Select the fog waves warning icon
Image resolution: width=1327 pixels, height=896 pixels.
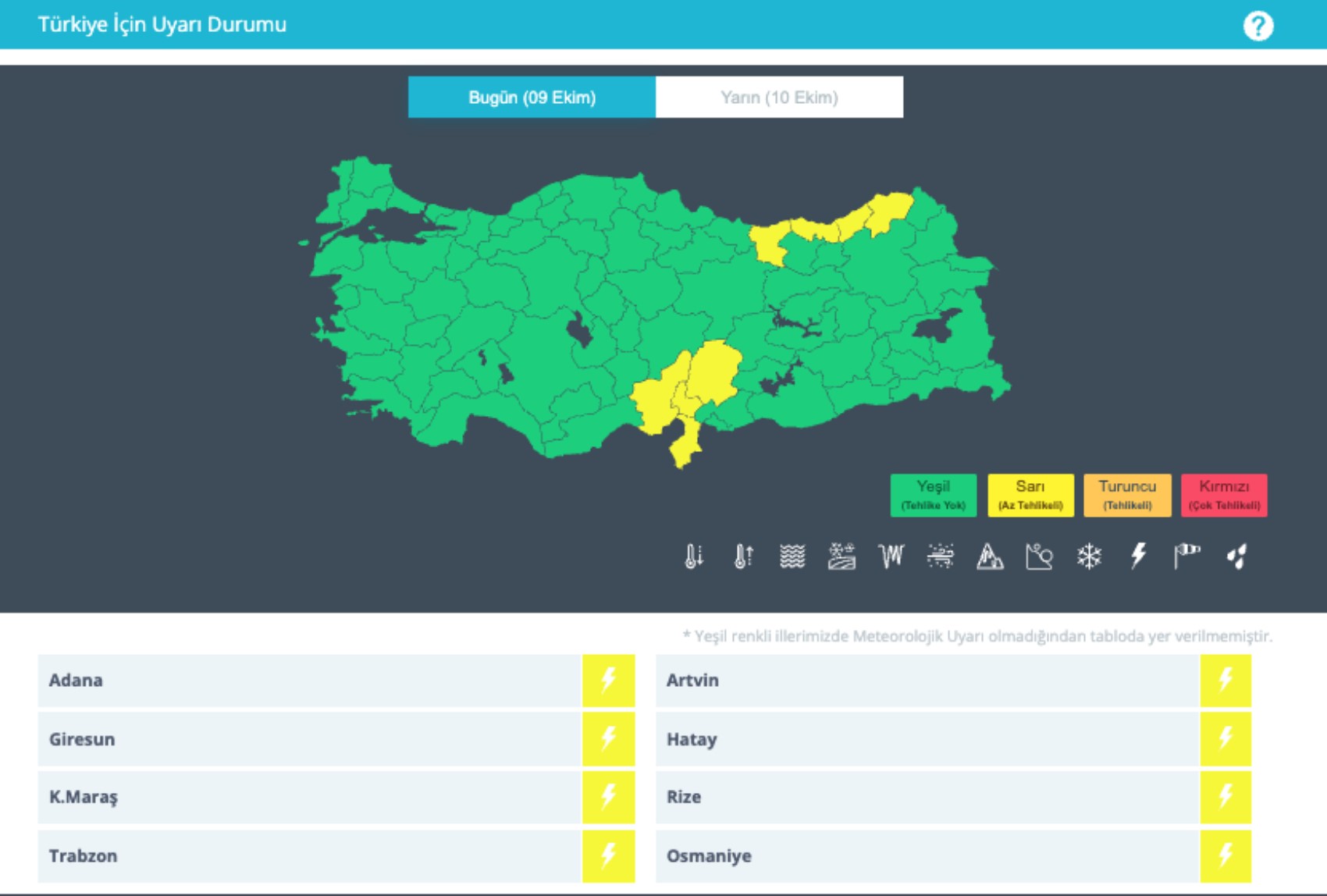(x=792, y=556)
